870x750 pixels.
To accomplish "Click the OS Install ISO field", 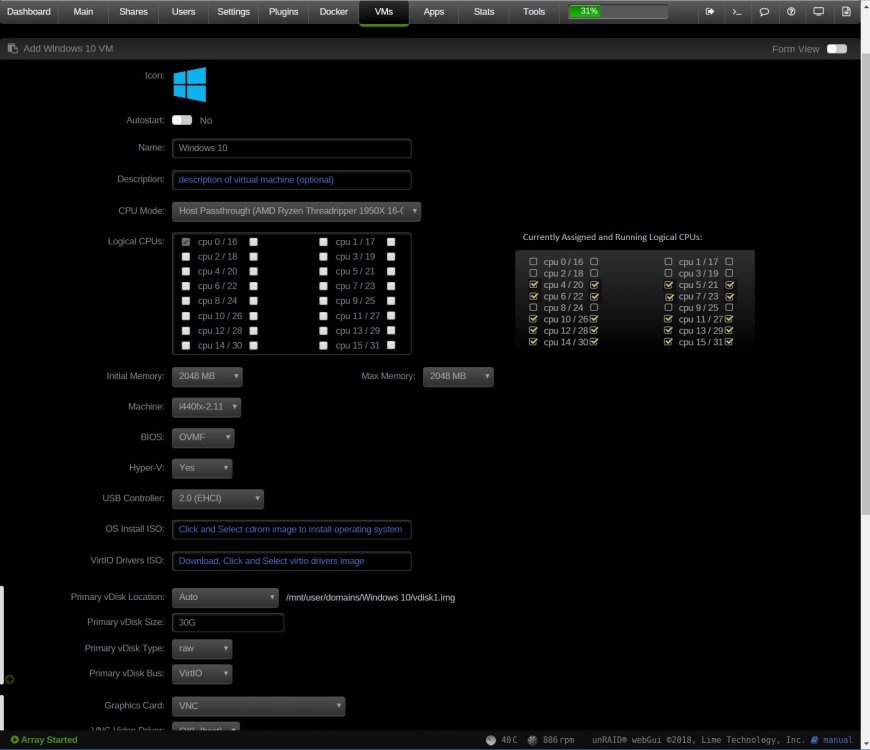I will [x=292, y=530].
